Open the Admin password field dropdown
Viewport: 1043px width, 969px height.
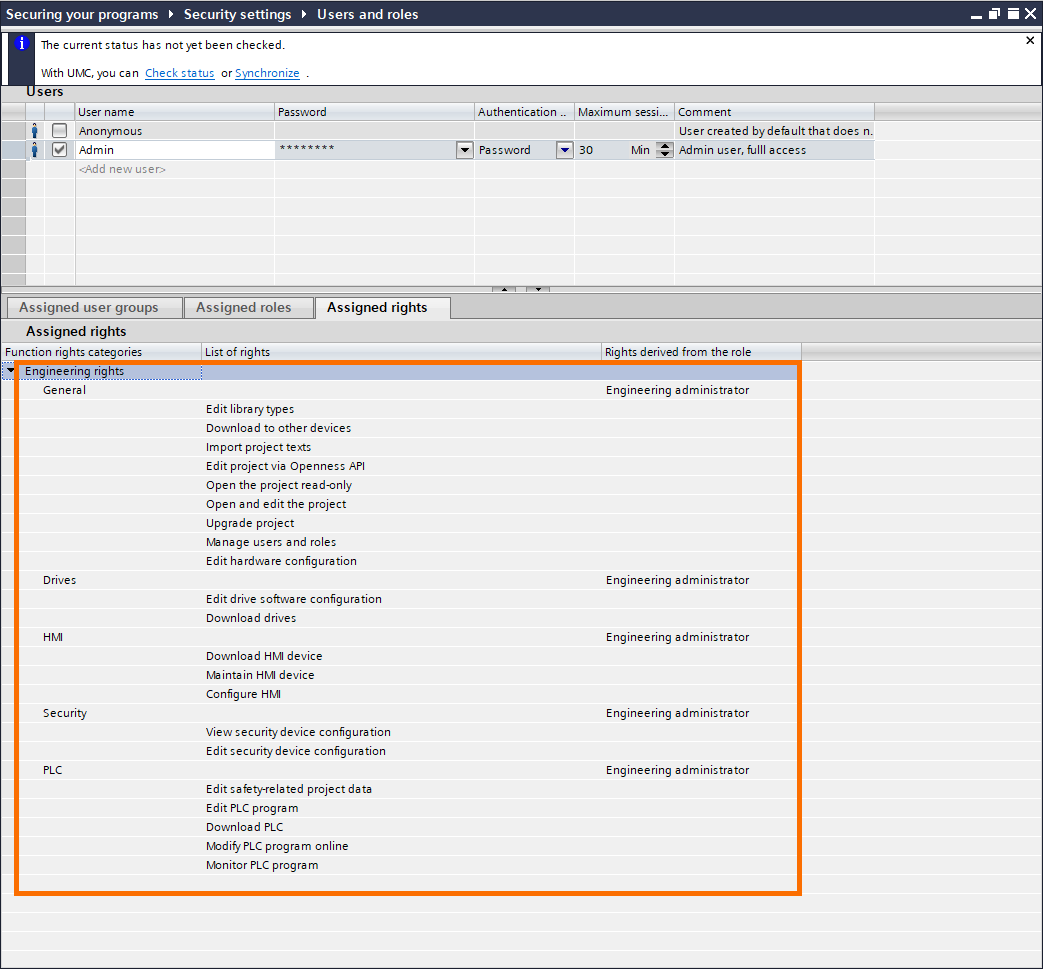pos(463,149)
